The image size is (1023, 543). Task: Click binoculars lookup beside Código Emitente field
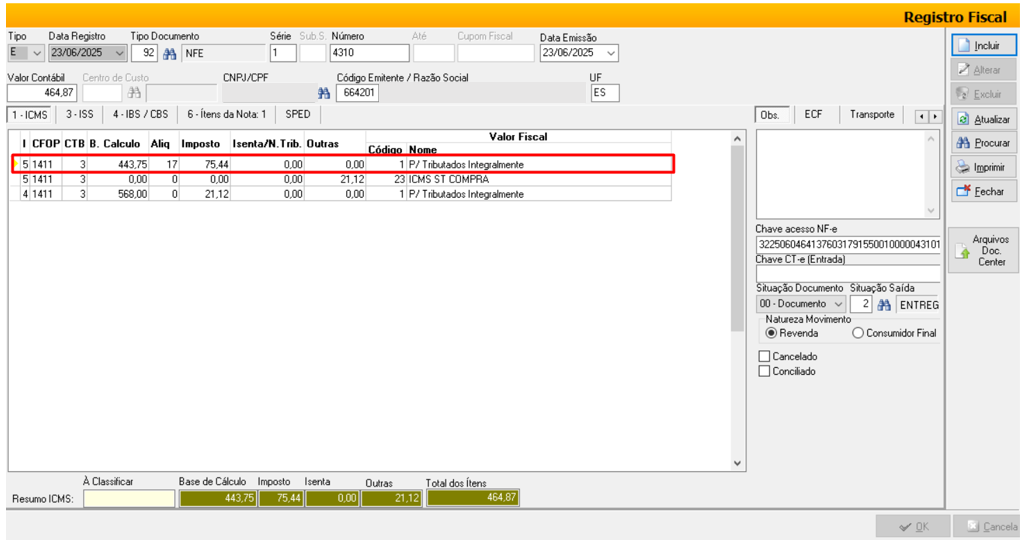[324, 93]
